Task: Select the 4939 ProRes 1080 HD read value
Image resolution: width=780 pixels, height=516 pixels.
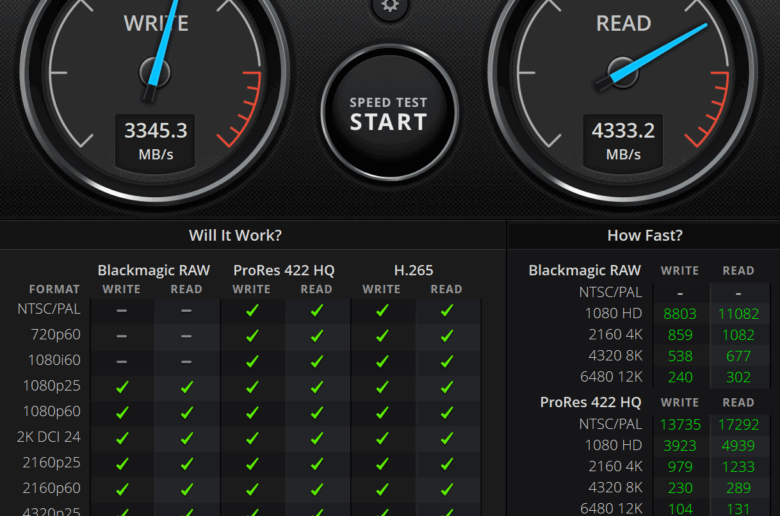Action: pyautogui.click(x=738, y=446)
